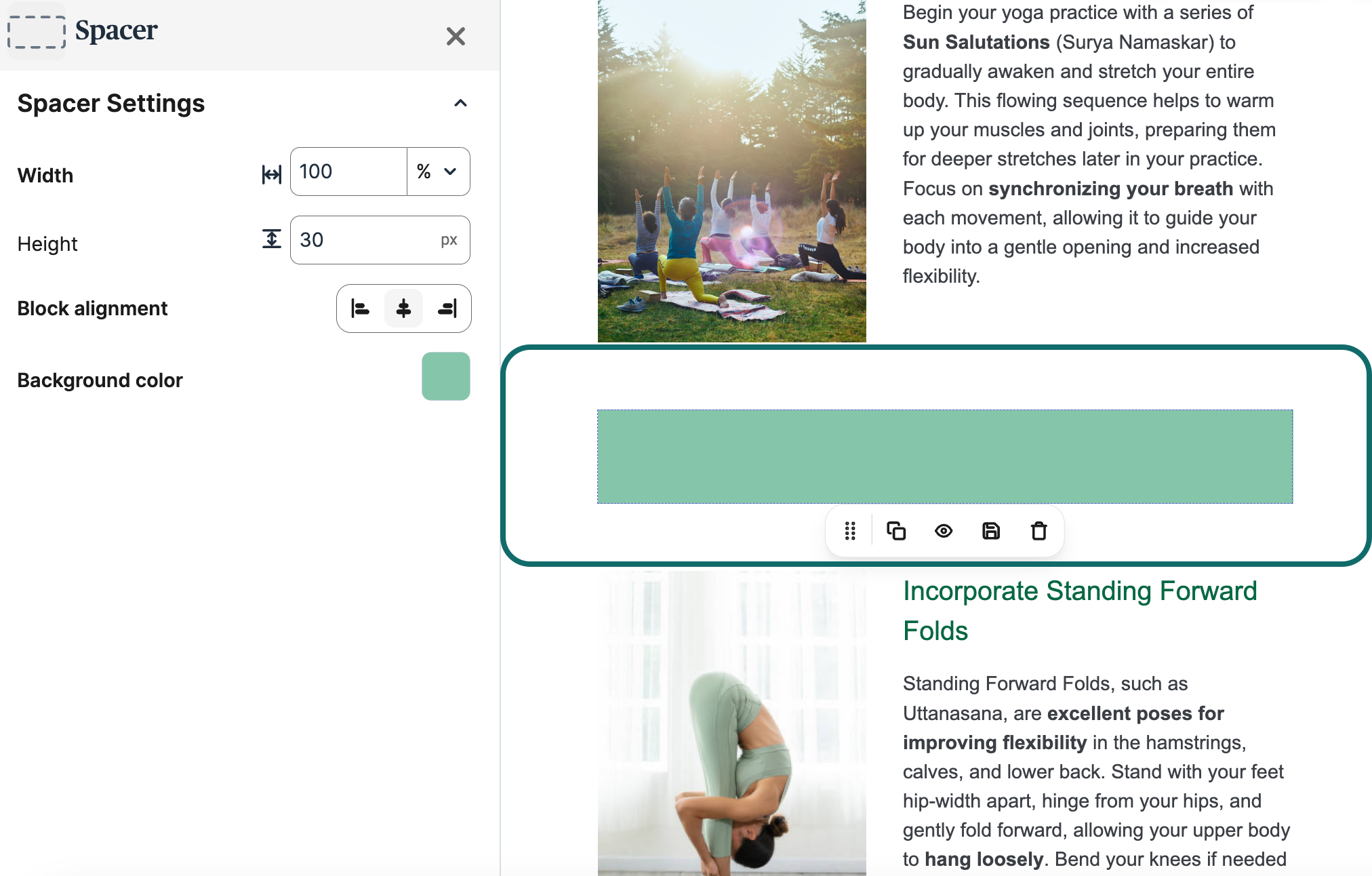Click the Width value input field
The height and width of the screenshot is (876, 1372).
coord(348,172)
